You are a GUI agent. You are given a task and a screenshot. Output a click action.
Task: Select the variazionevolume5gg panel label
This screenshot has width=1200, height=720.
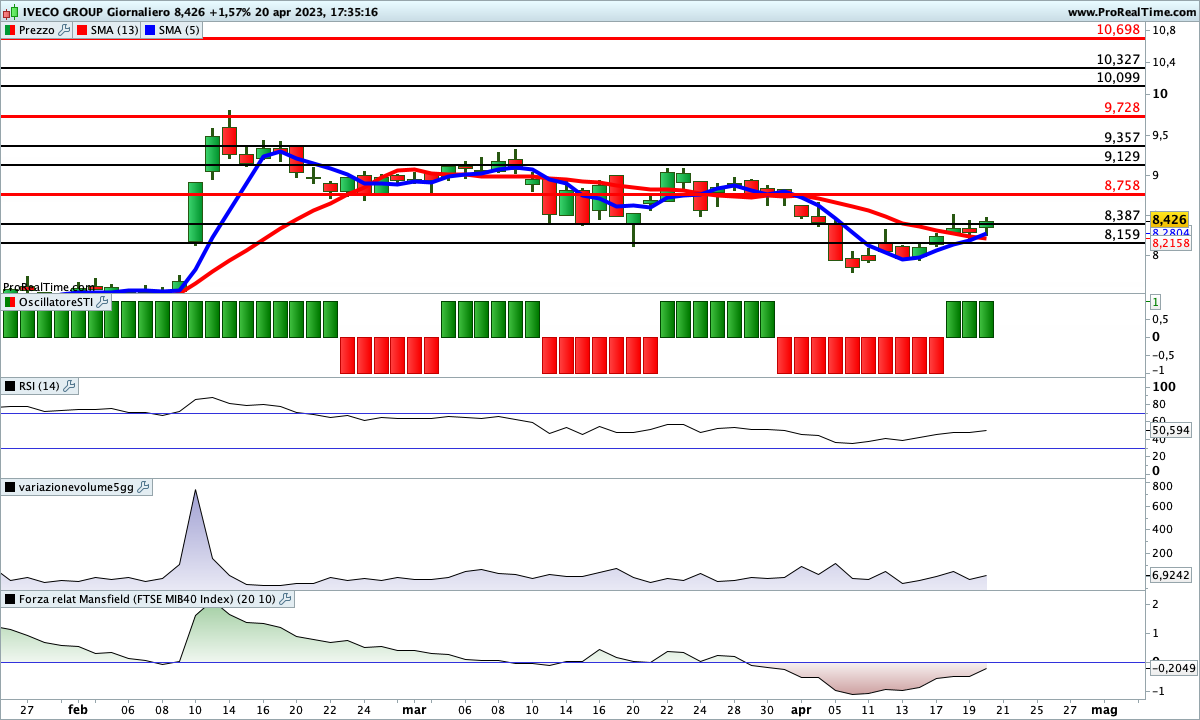tap(76, 487)
